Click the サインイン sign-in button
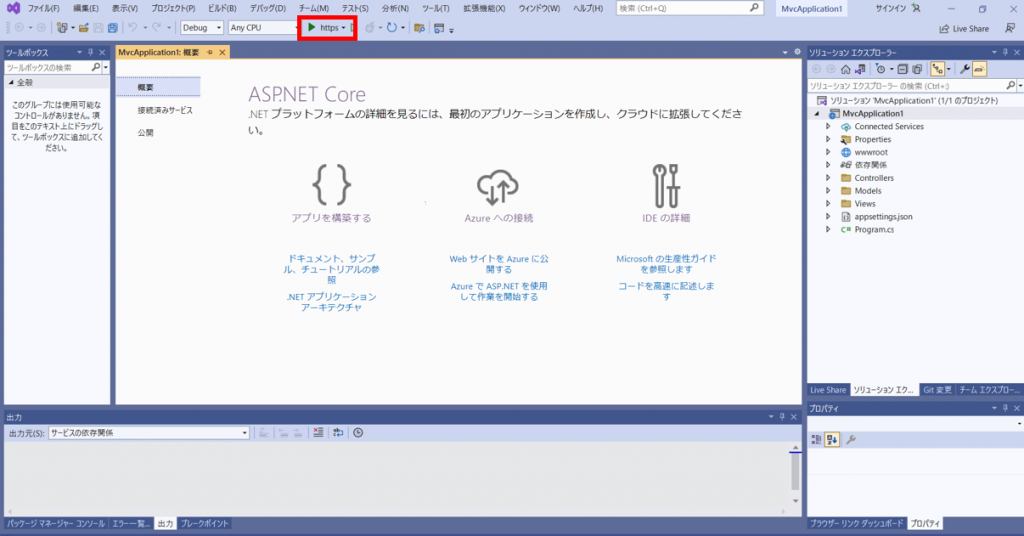This screenshot has width=1024, height=536. [x=898, y=8]
